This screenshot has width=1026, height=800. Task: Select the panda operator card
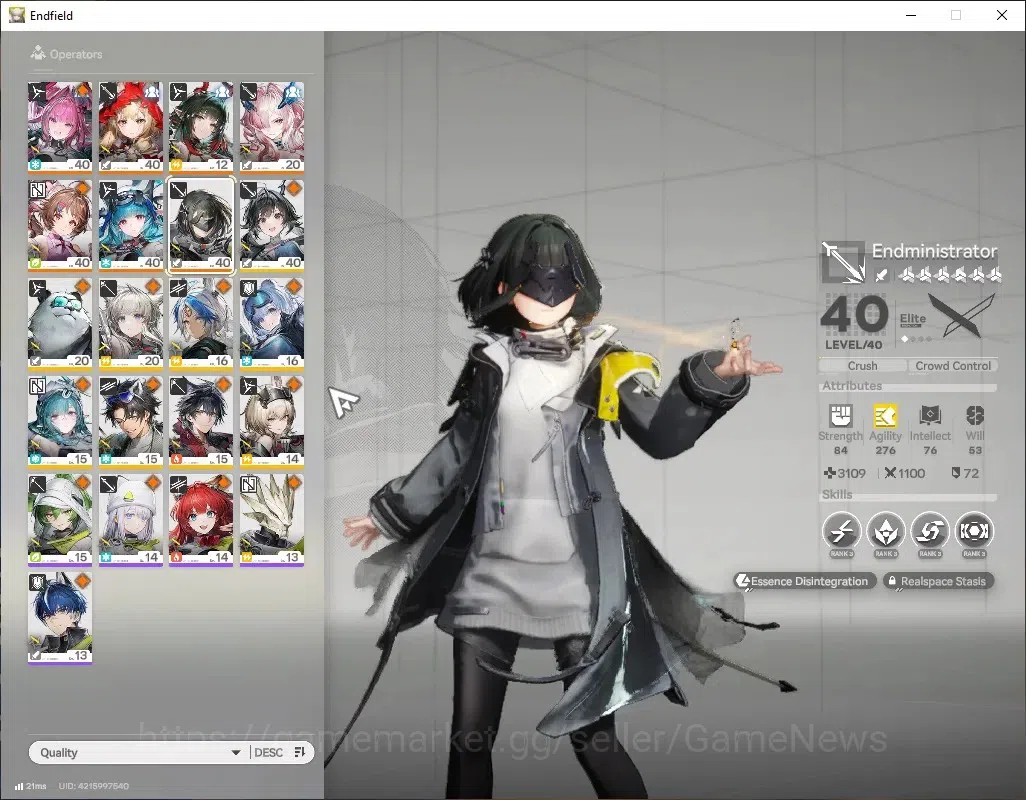coord(60,323)
